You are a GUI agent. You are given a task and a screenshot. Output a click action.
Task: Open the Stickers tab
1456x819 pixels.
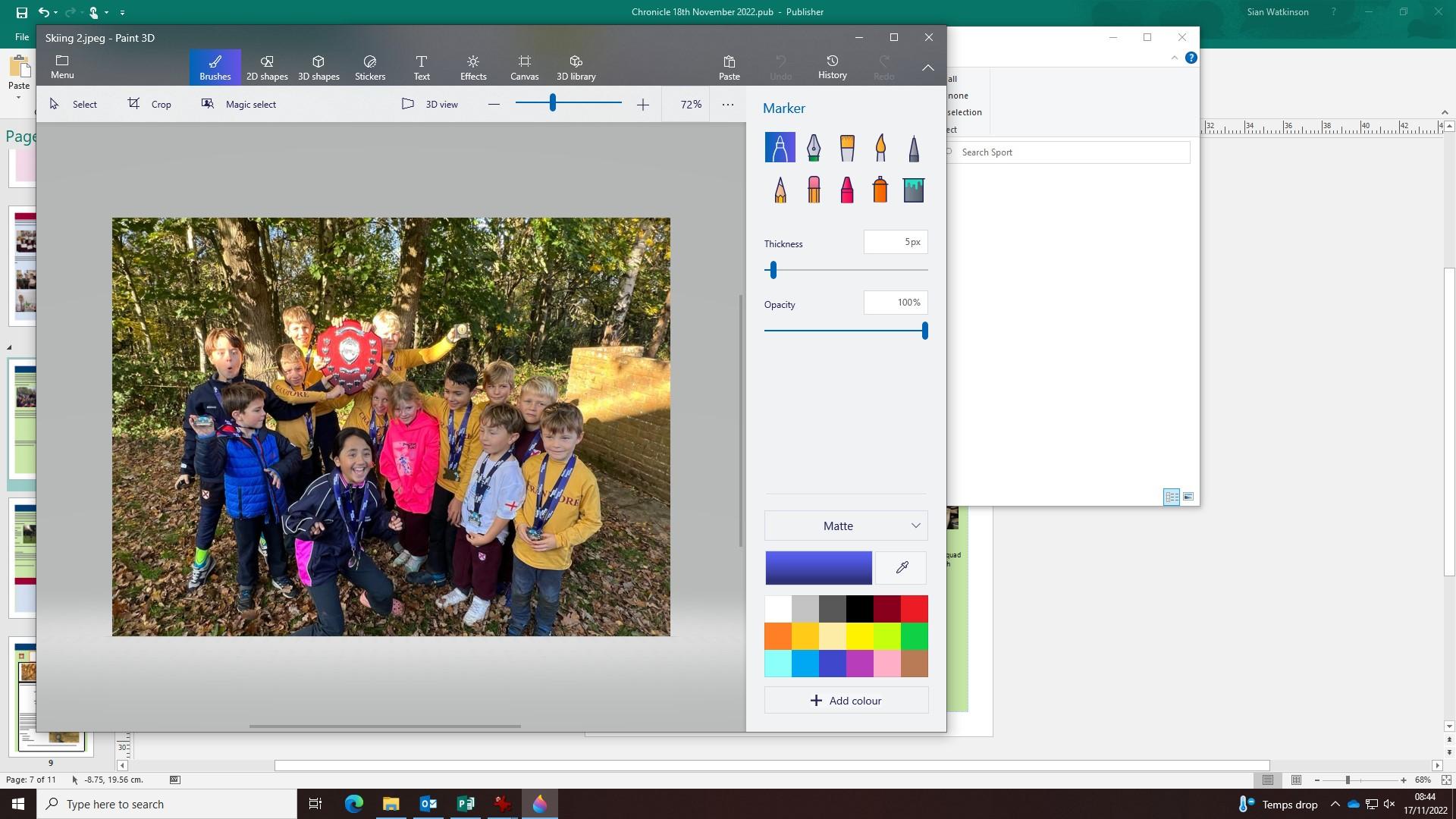(370, 67)
